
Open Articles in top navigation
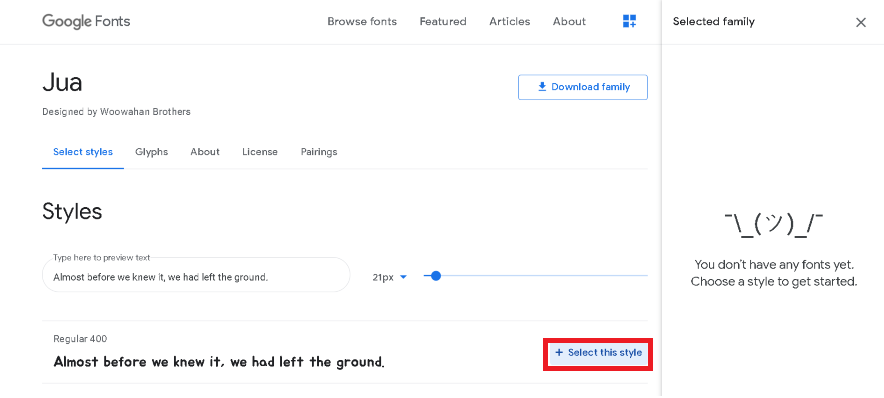point(510,21)
